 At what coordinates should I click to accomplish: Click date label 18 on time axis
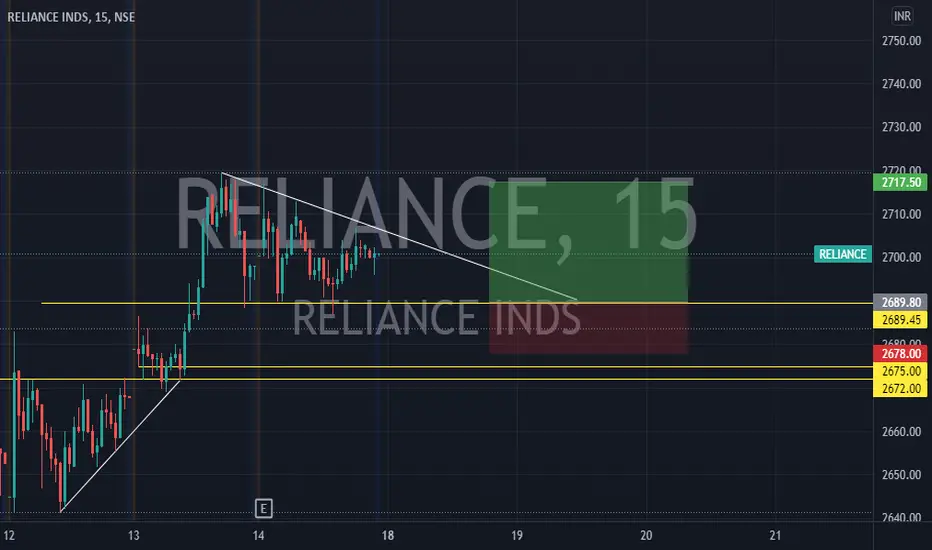[x=388, y=535]
